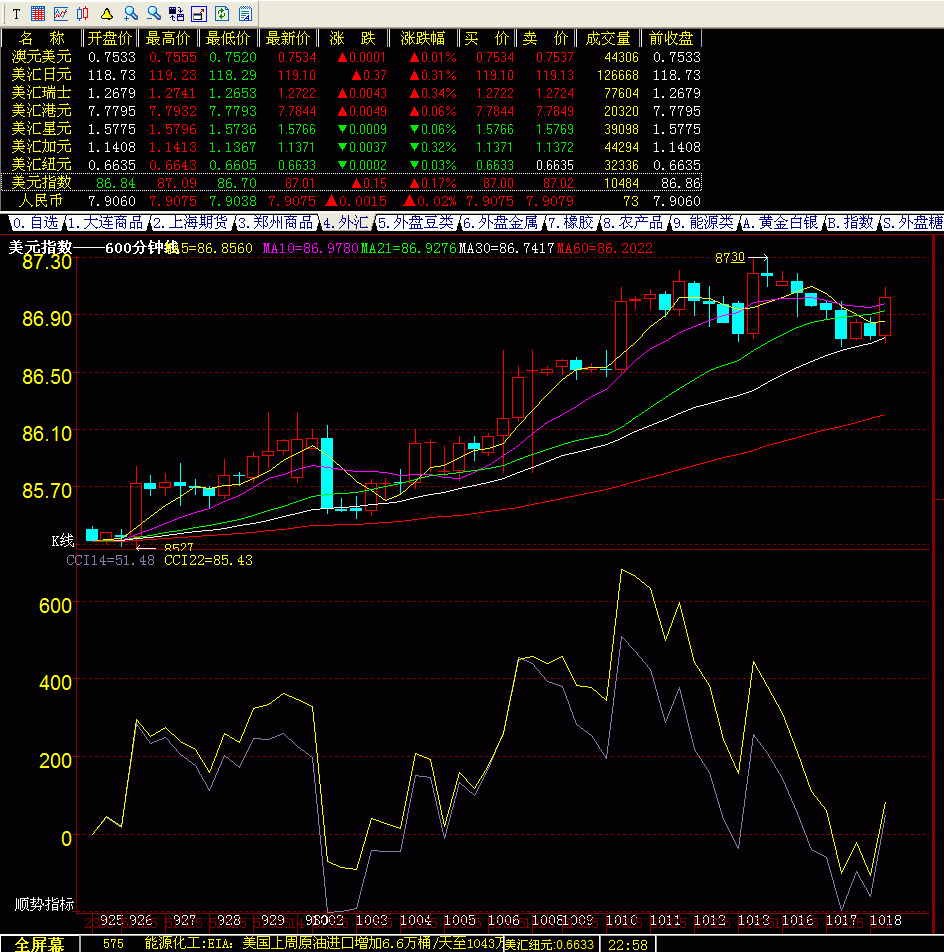Viewport: 944px width, 952px height.
Task: Click the EIA crude oil news ticker
Action: point(325,944)
